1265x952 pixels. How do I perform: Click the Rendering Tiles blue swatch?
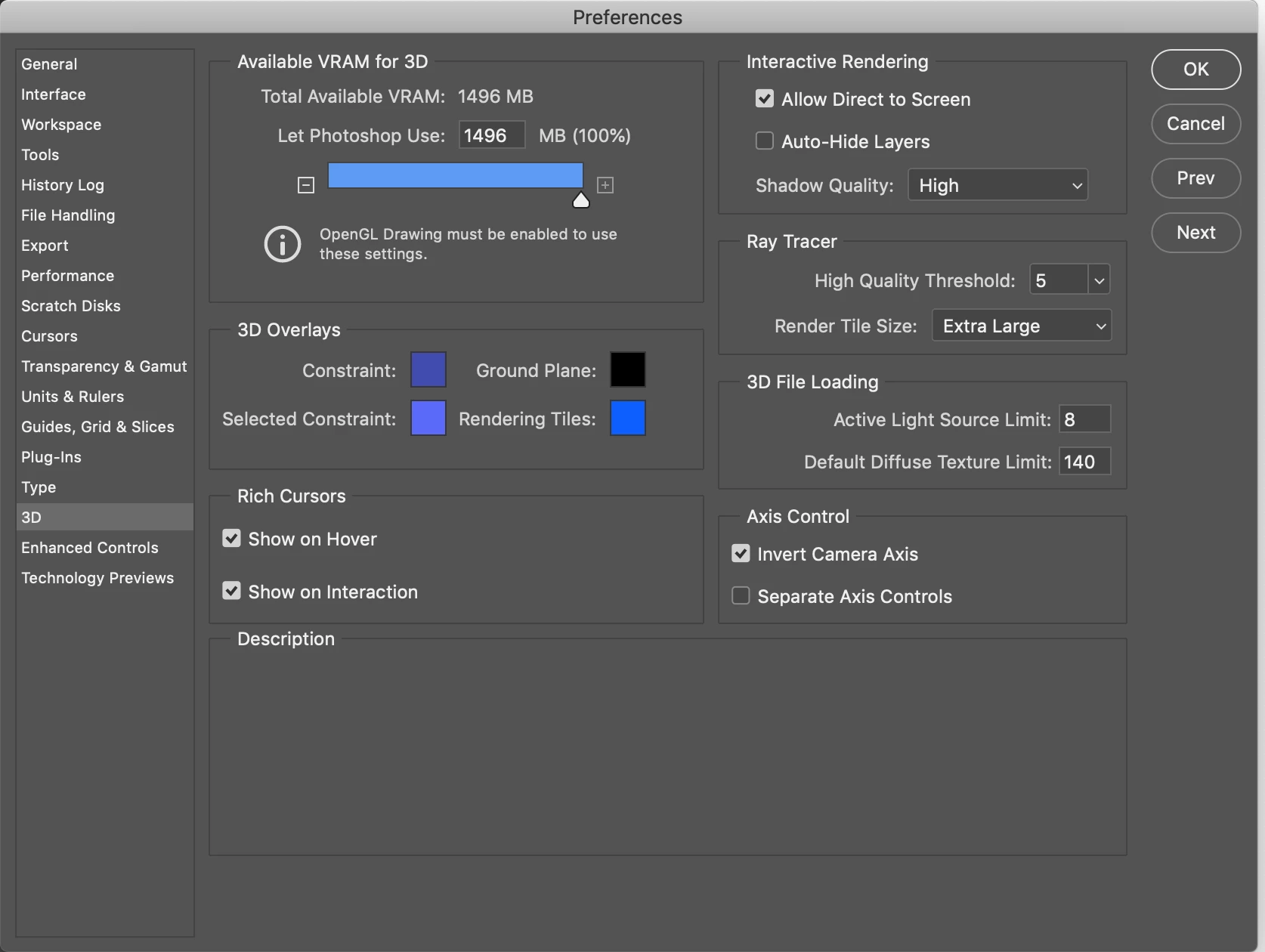(x=628, y=418)
